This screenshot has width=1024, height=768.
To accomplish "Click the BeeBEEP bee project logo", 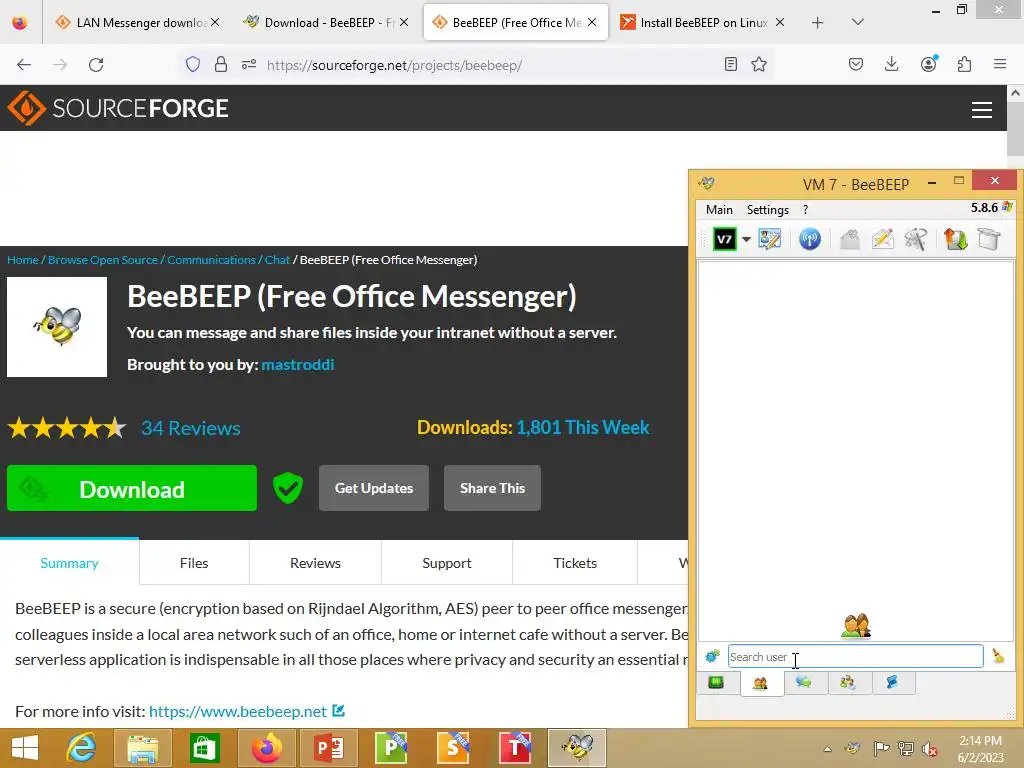I will [x=57, y=327].
